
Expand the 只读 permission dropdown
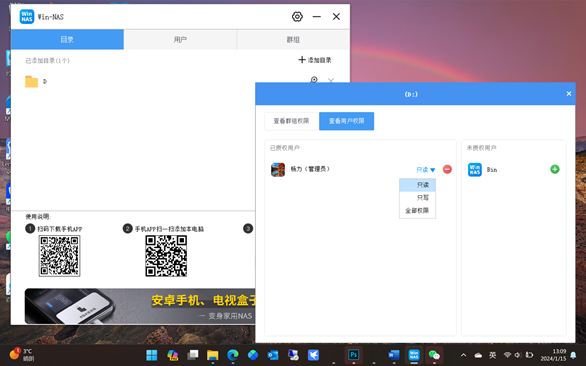(426, 170)
